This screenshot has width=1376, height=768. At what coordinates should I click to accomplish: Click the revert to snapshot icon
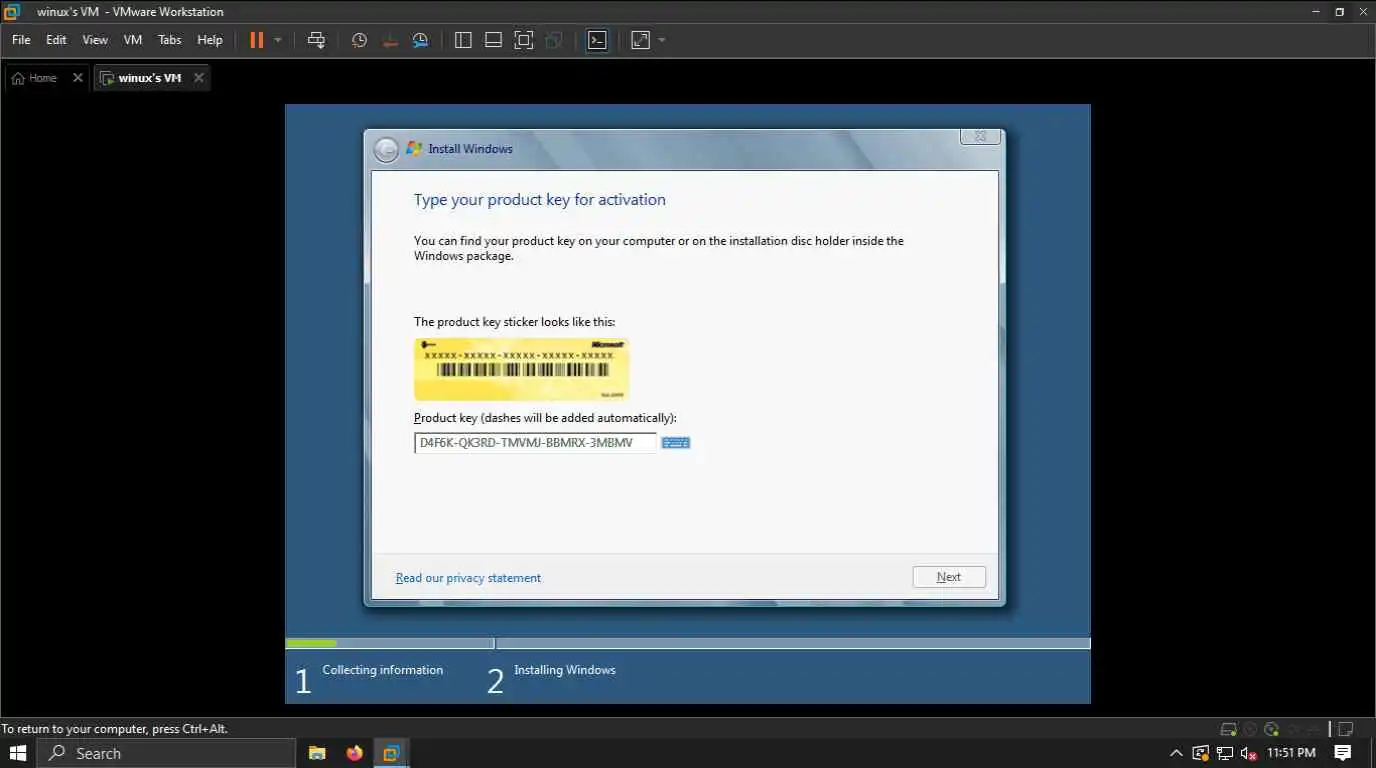(390, 40)
